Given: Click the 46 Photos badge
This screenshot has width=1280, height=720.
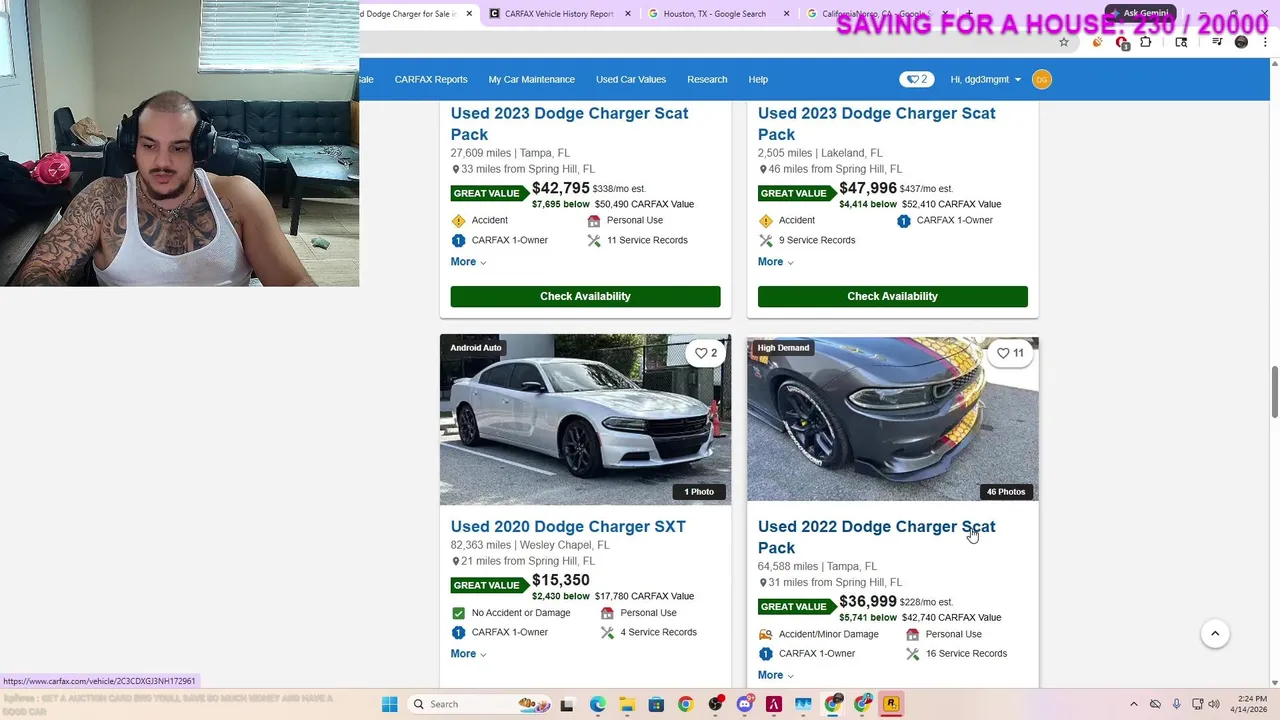Looking at the screenshot, I should point(1005,491).
